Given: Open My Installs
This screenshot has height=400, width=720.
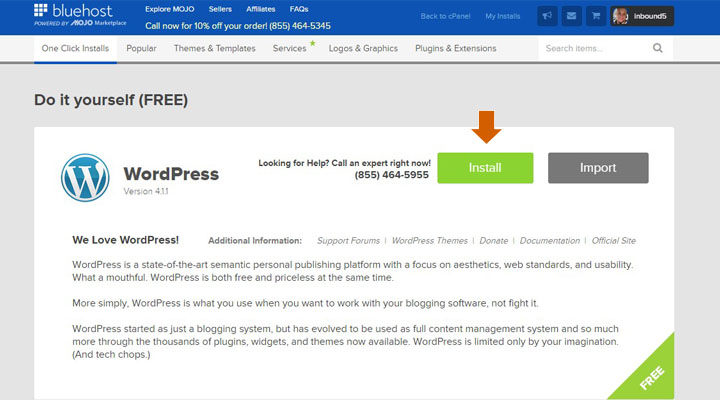Looking at the screenshot, I should point(502,16).
